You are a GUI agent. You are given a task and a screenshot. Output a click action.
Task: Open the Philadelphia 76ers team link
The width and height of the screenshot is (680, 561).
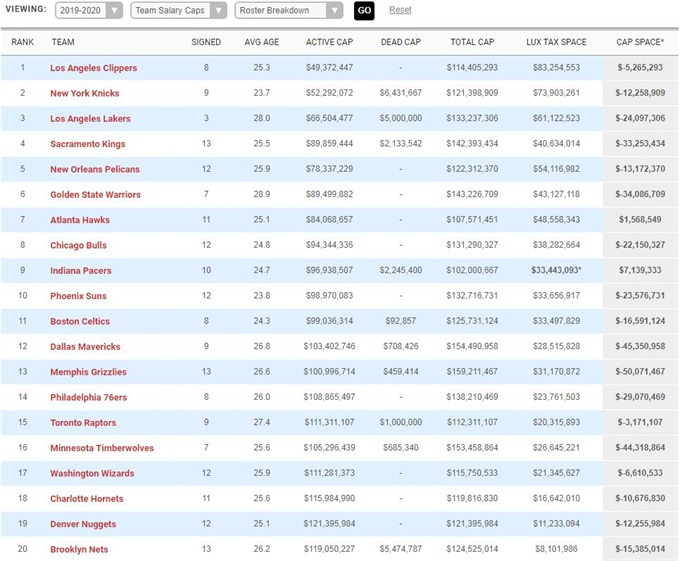(x=88, y=398)
